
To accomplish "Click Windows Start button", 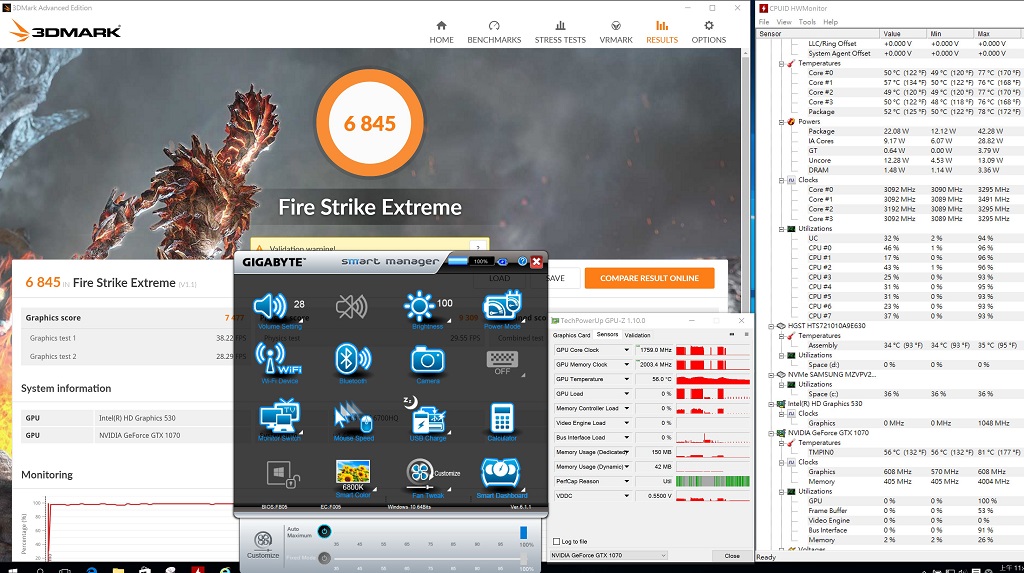I will (x=12, y=568).
